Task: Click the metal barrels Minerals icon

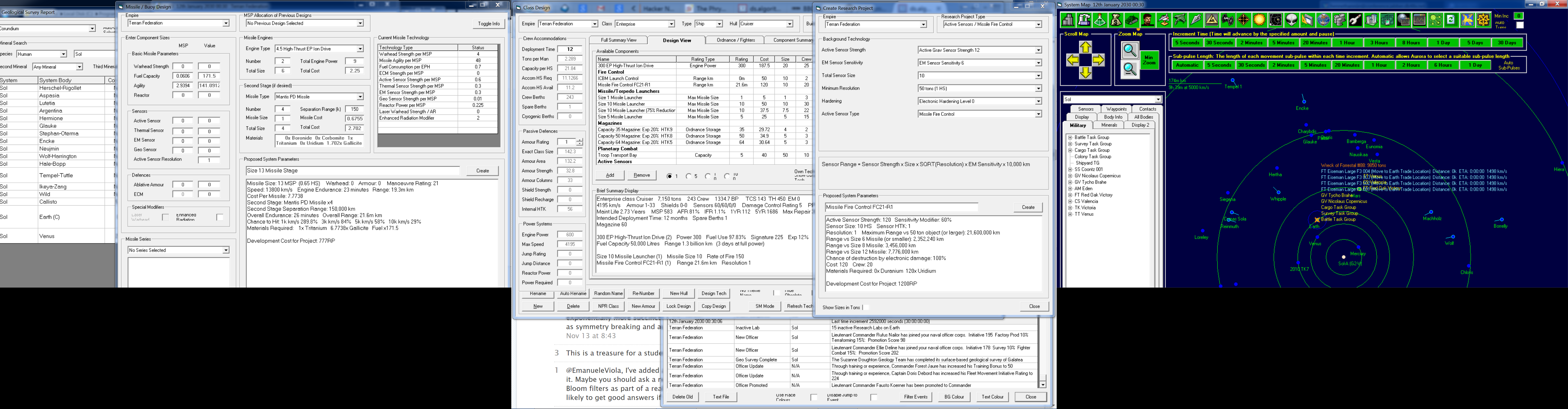Action: pyautogui.click(x=1339, y=19)
